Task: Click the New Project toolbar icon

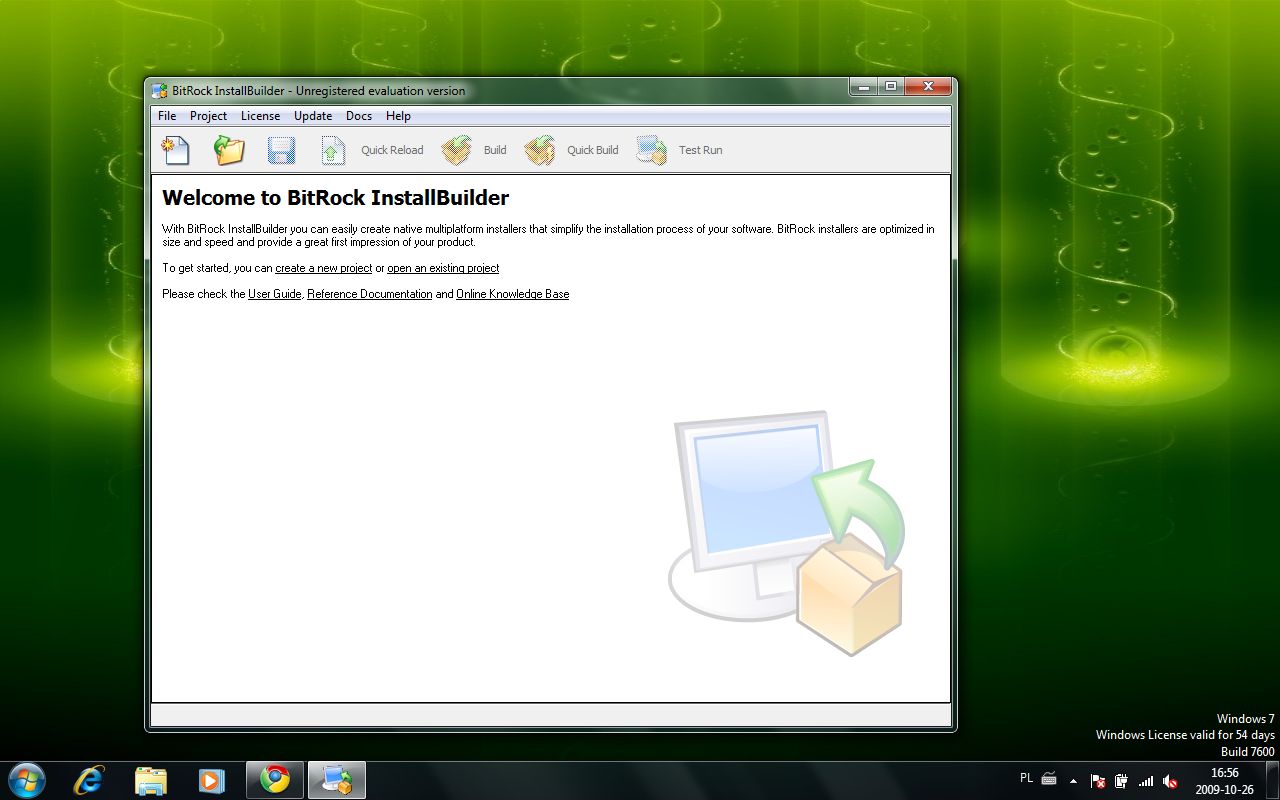Action: [x=176, y=150]
